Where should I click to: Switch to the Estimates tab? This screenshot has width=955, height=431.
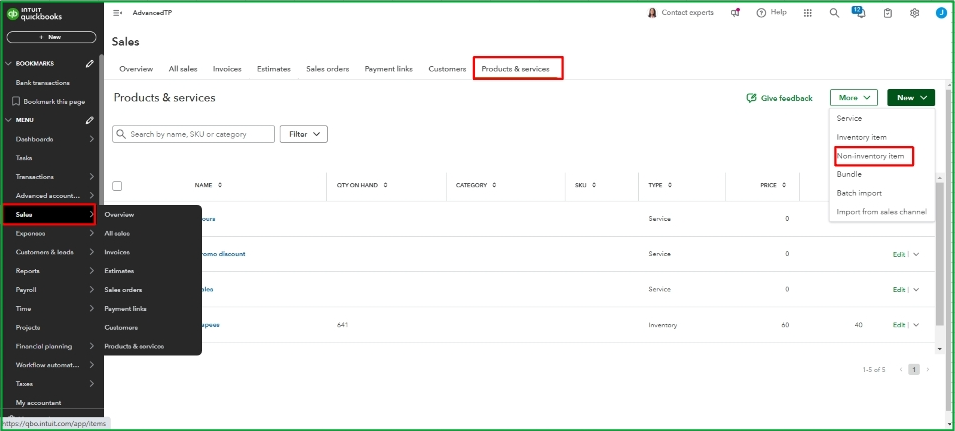pyautogui.click(x=273, y=69)
